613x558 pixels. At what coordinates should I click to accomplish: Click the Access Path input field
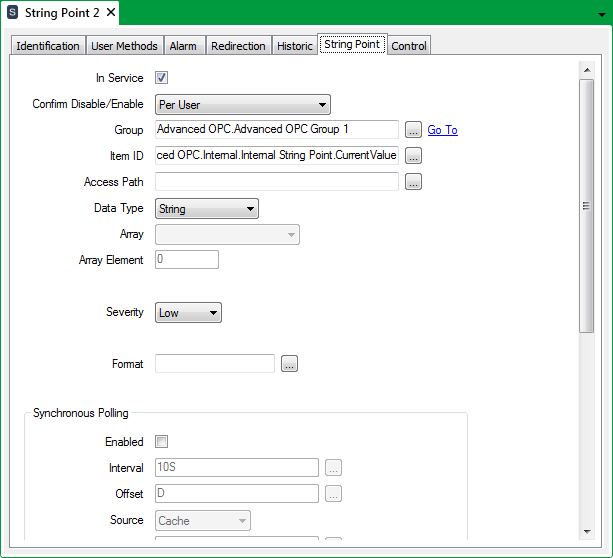[x=277, y=182]
